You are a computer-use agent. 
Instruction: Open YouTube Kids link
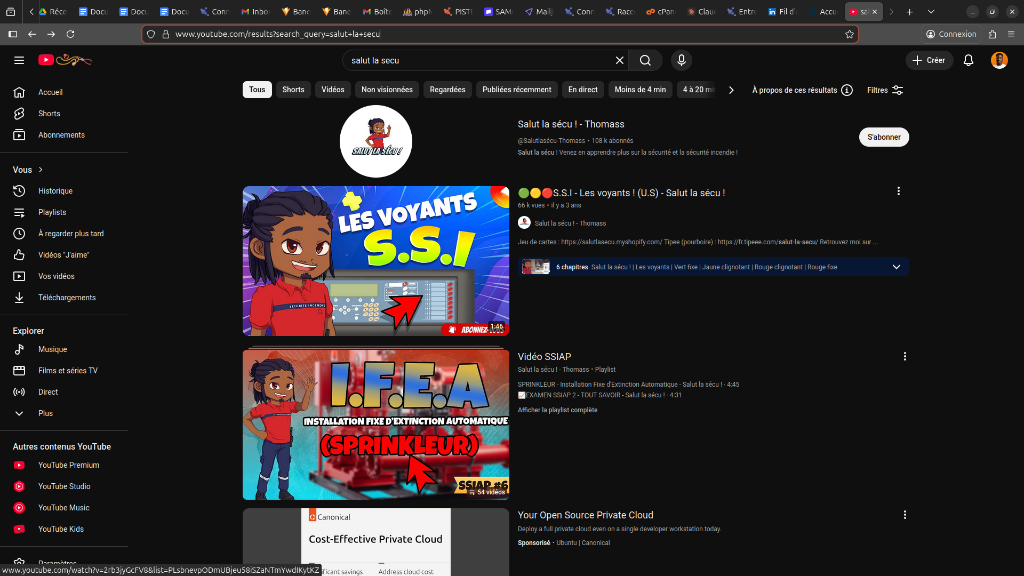(63, 529)
